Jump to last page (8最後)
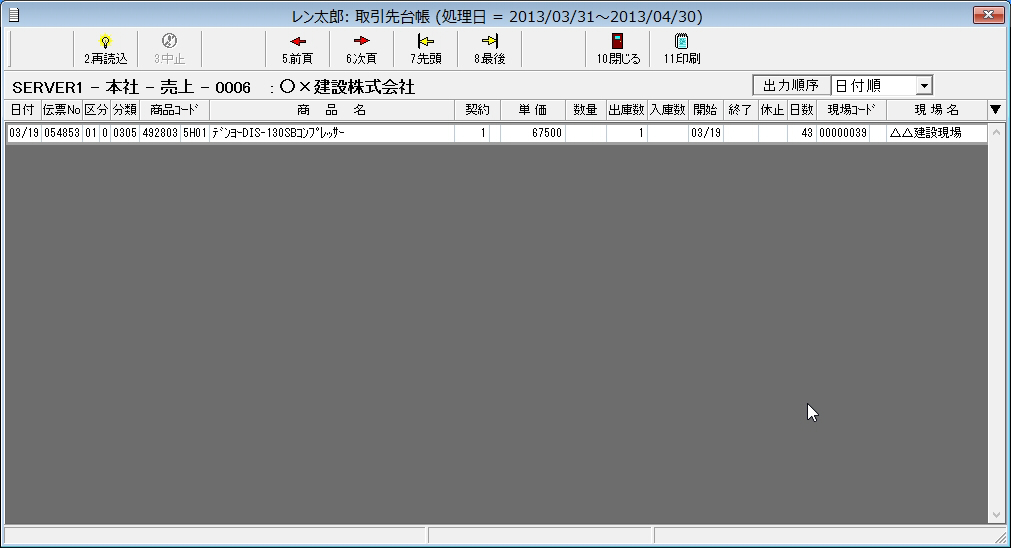Image resolution: width=1011 pixels, height=548 pixels. pos(489,42)
